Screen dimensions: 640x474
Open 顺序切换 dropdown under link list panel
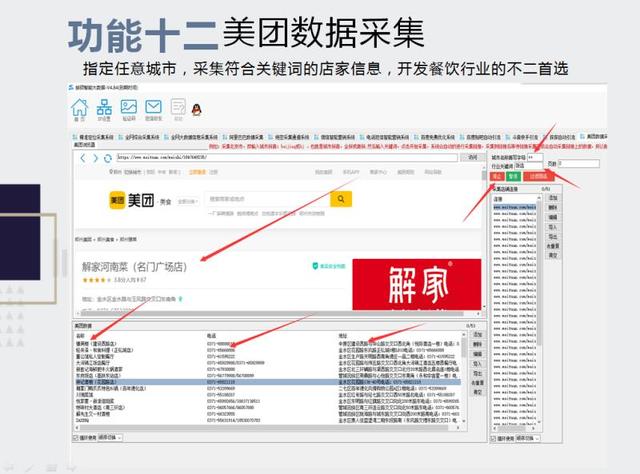point(528,438)
